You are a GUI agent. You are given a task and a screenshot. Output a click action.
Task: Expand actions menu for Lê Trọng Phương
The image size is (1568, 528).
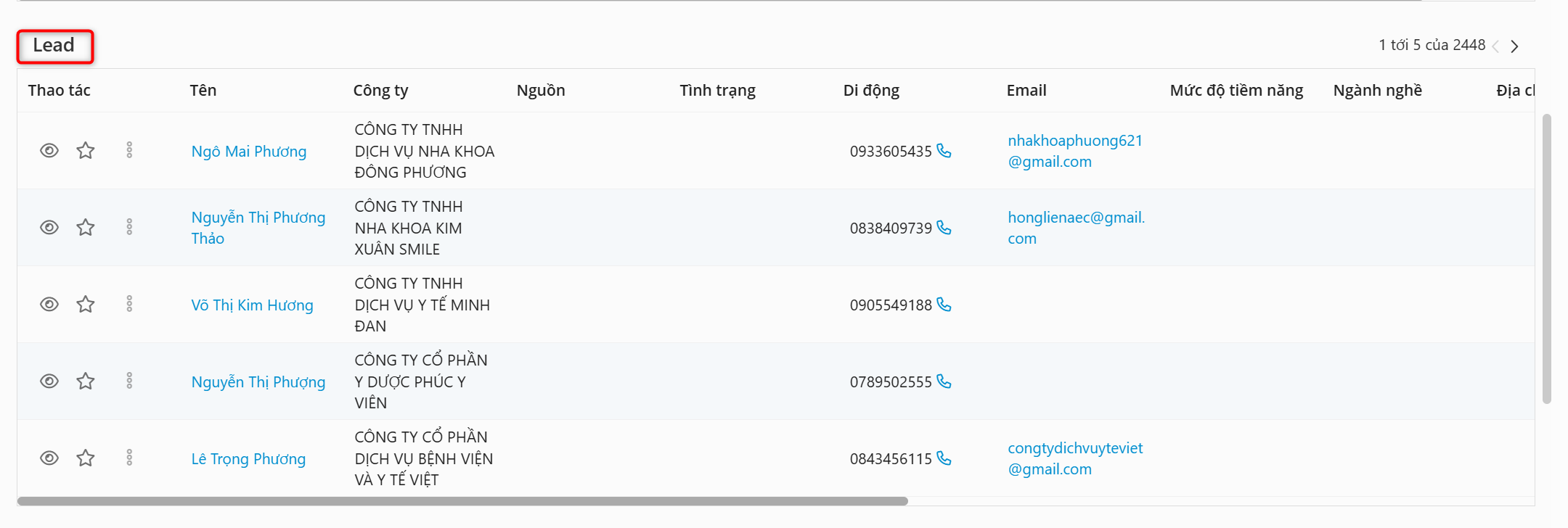[x=129, y=458]
